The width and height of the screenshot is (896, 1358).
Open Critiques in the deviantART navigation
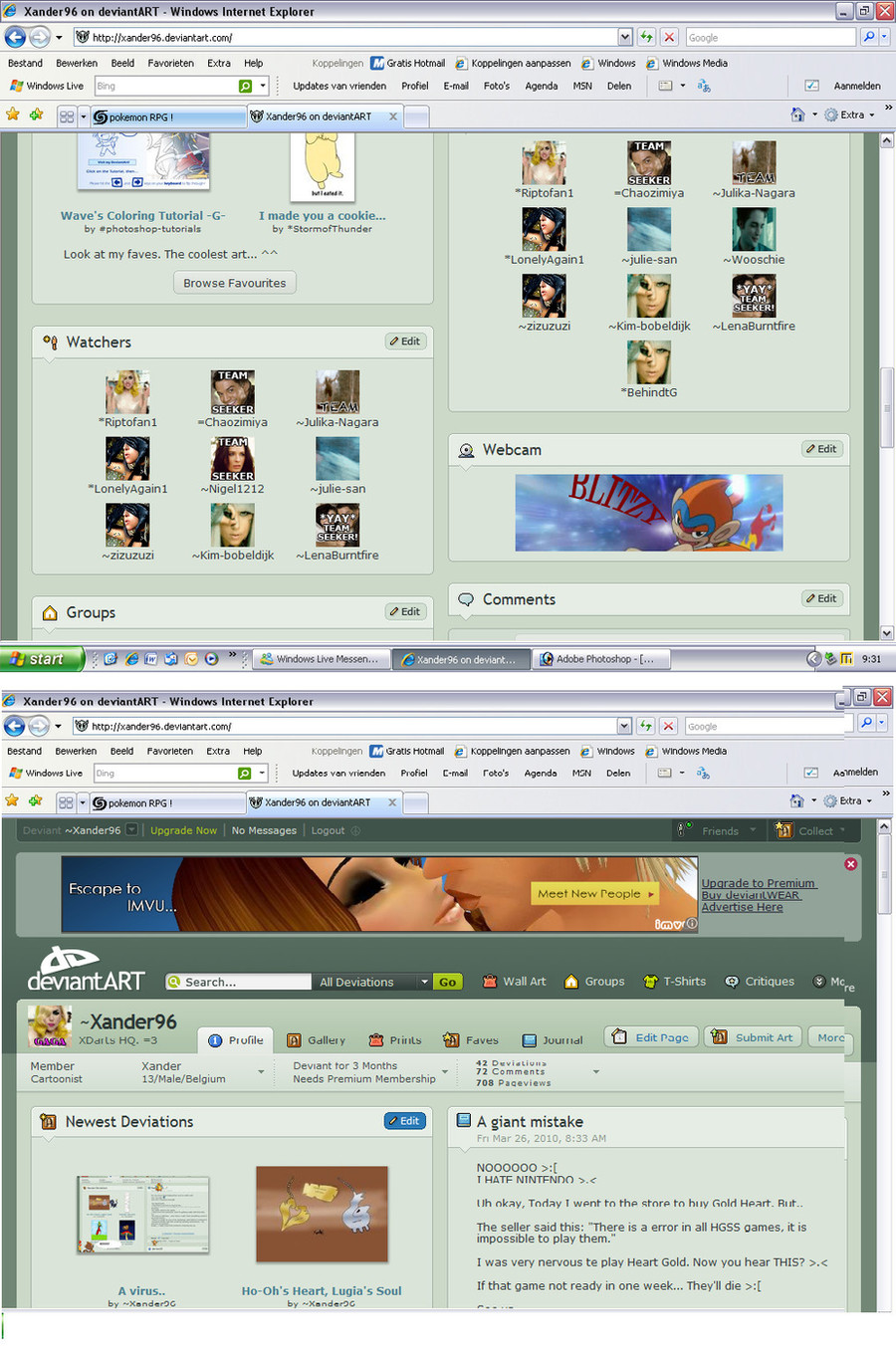[x=760, y=981]
